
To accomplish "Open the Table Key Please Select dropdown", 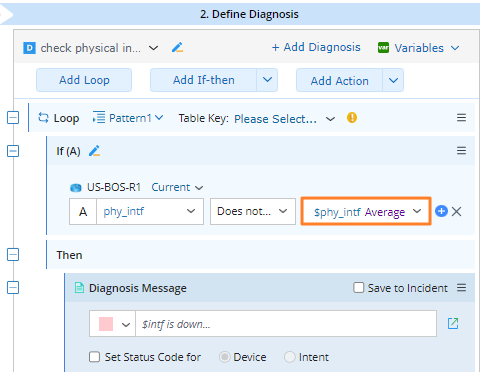I will 284,119.
